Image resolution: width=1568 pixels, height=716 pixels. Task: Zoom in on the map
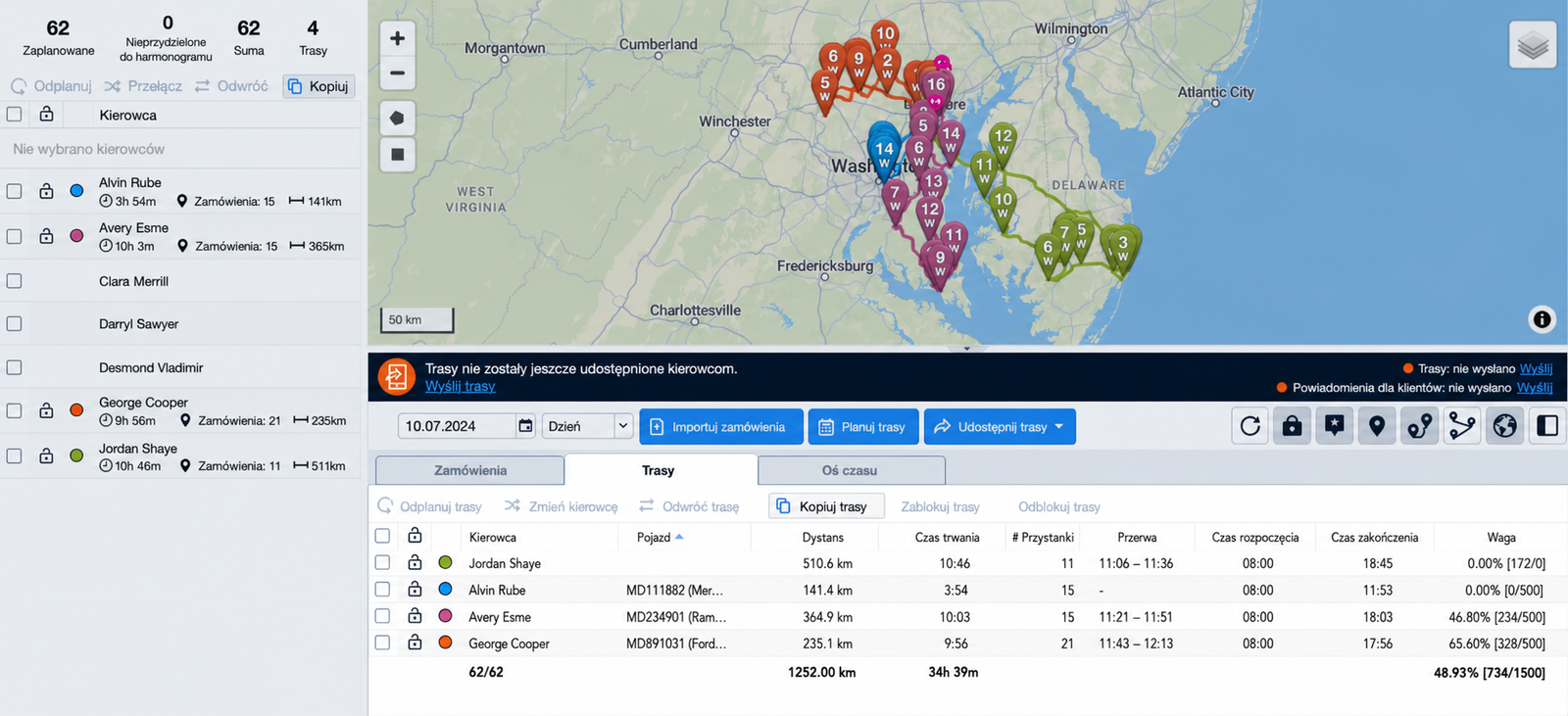point(397,38)
